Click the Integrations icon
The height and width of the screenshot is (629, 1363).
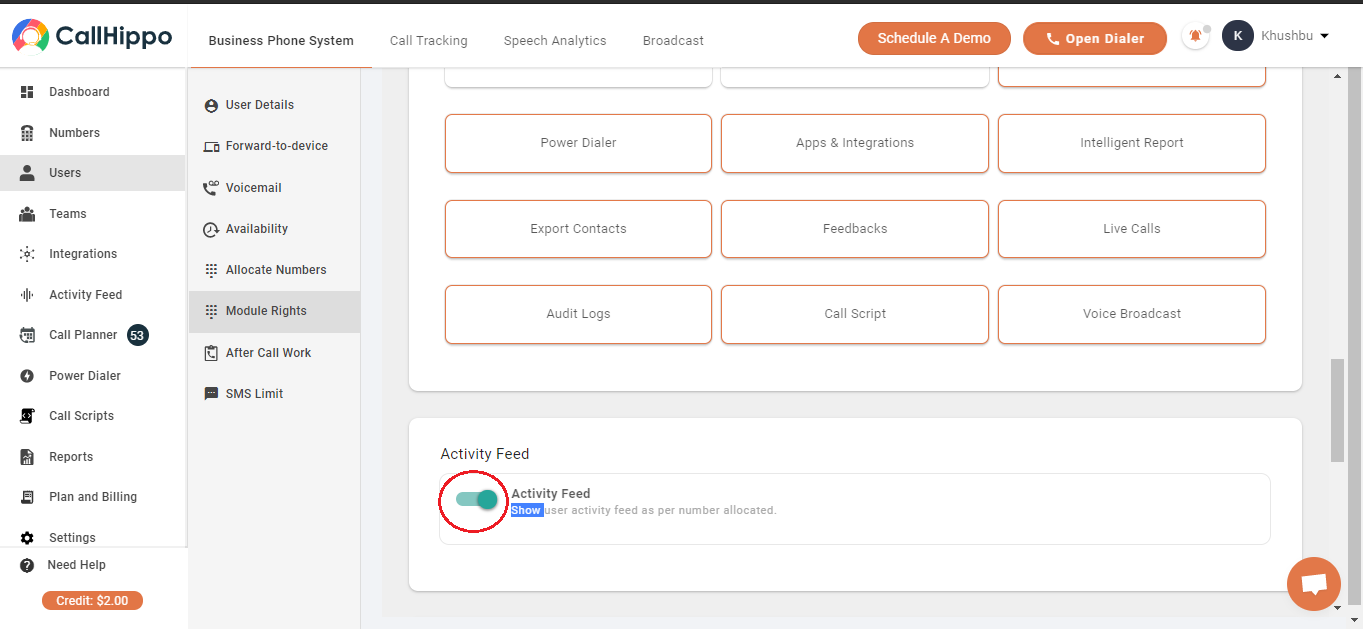(27, 254)
